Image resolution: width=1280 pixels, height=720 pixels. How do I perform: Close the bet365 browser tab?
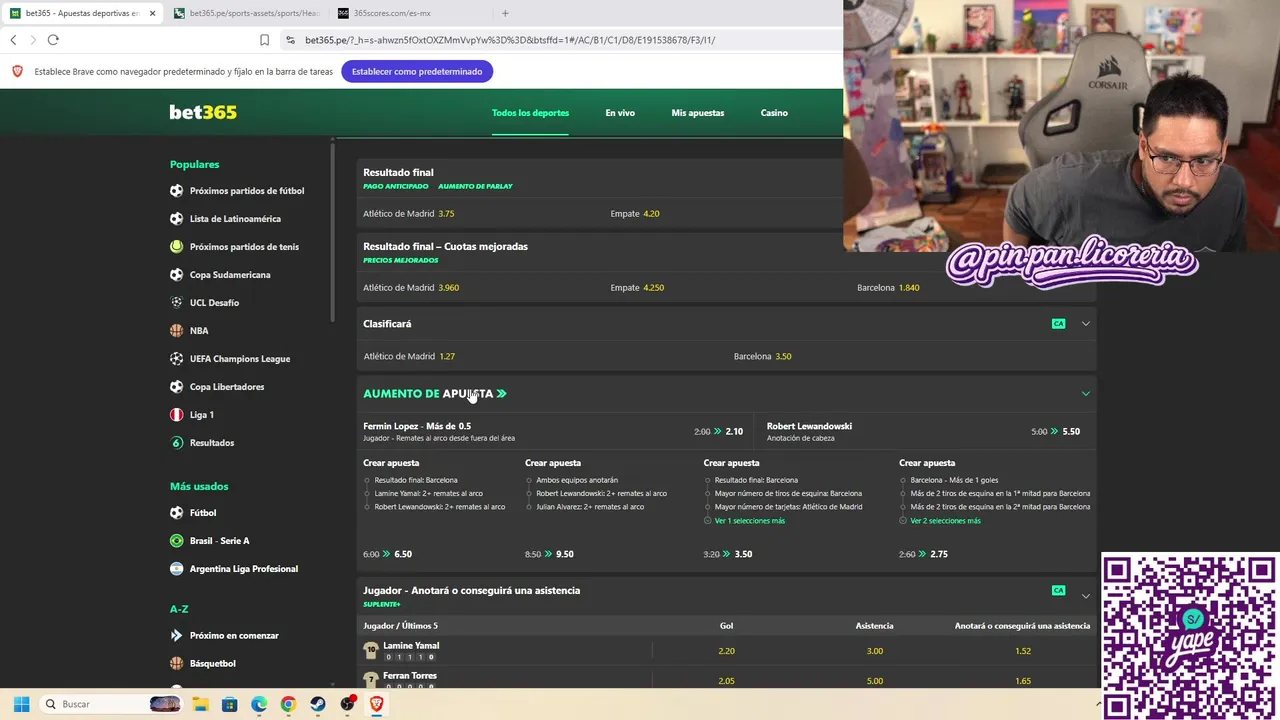click(x=152, y=13)
